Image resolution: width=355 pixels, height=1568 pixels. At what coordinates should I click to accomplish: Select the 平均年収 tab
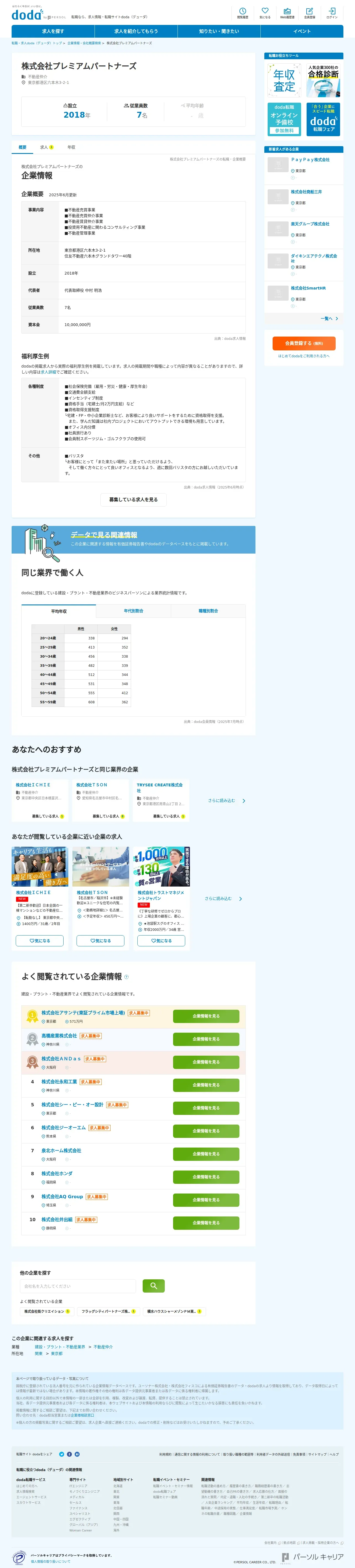59,611
